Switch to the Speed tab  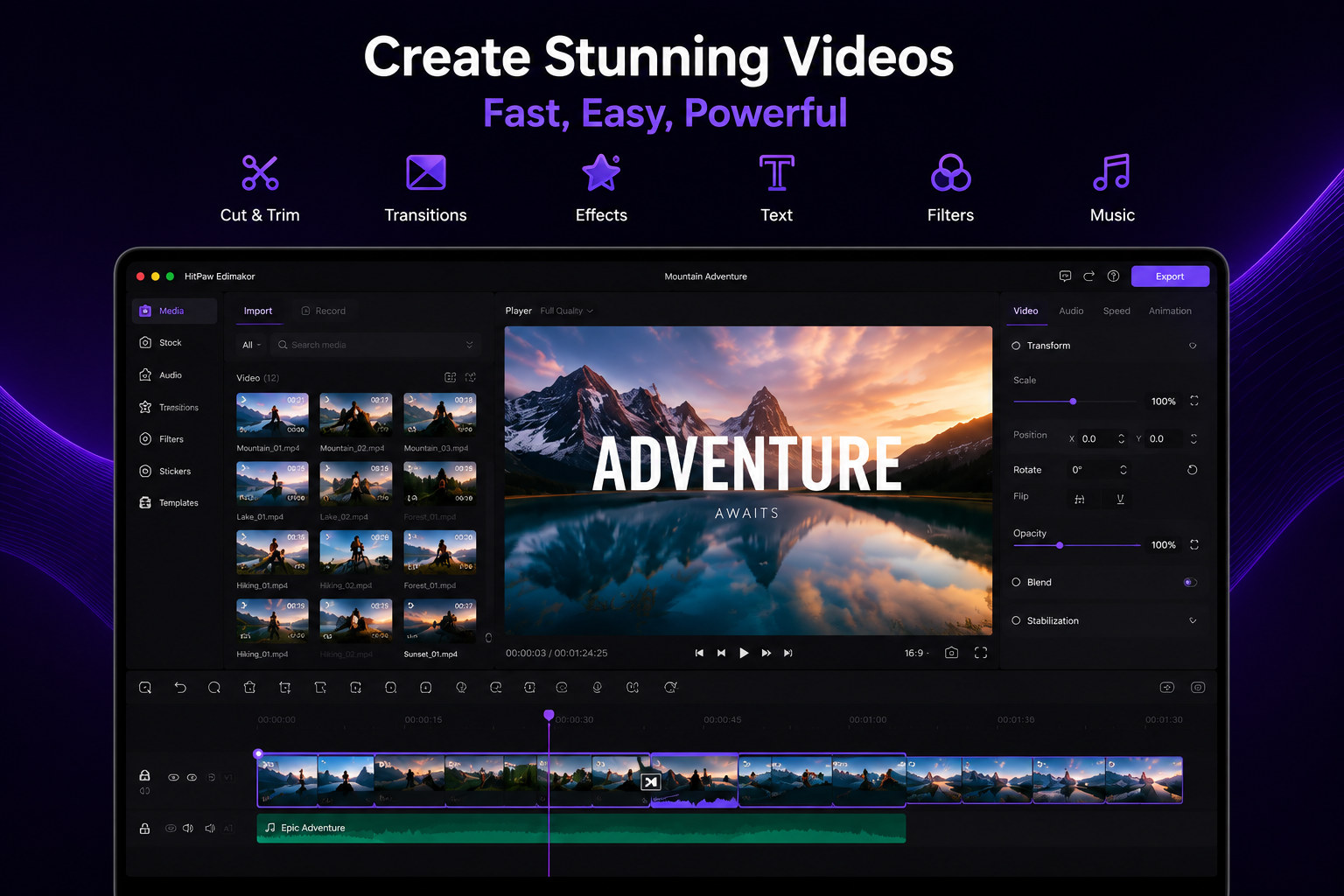tap(1116, 311)
